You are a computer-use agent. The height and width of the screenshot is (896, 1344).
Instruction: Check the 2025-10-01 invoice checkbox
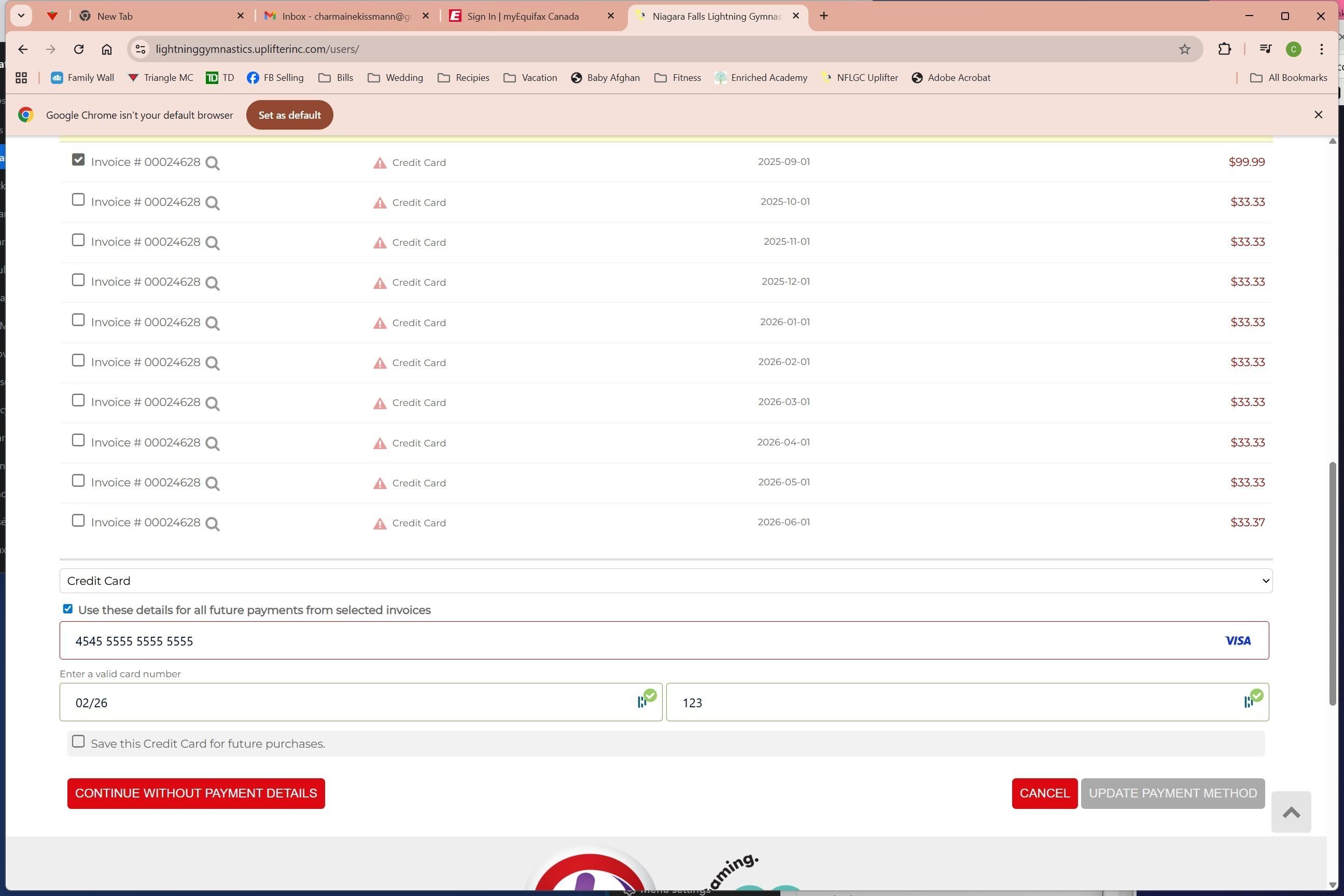click(x=78, y=200)
